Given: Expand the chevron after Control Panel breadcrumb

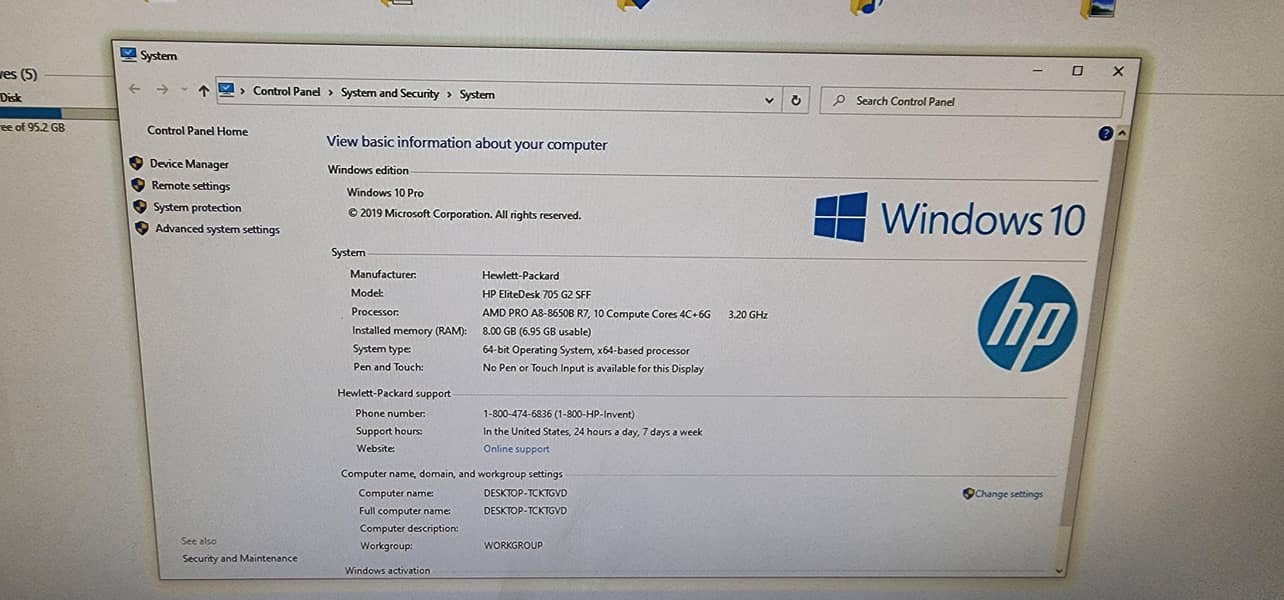Looking at the screenshot, I should (331, 92).
